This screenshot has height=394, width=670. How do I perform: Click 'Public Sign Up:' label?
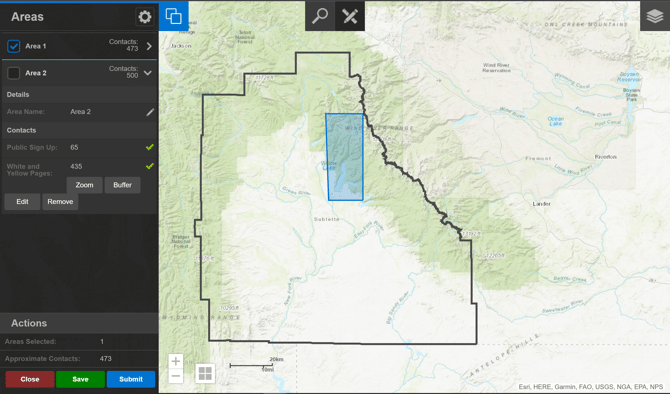pos(32,147)
